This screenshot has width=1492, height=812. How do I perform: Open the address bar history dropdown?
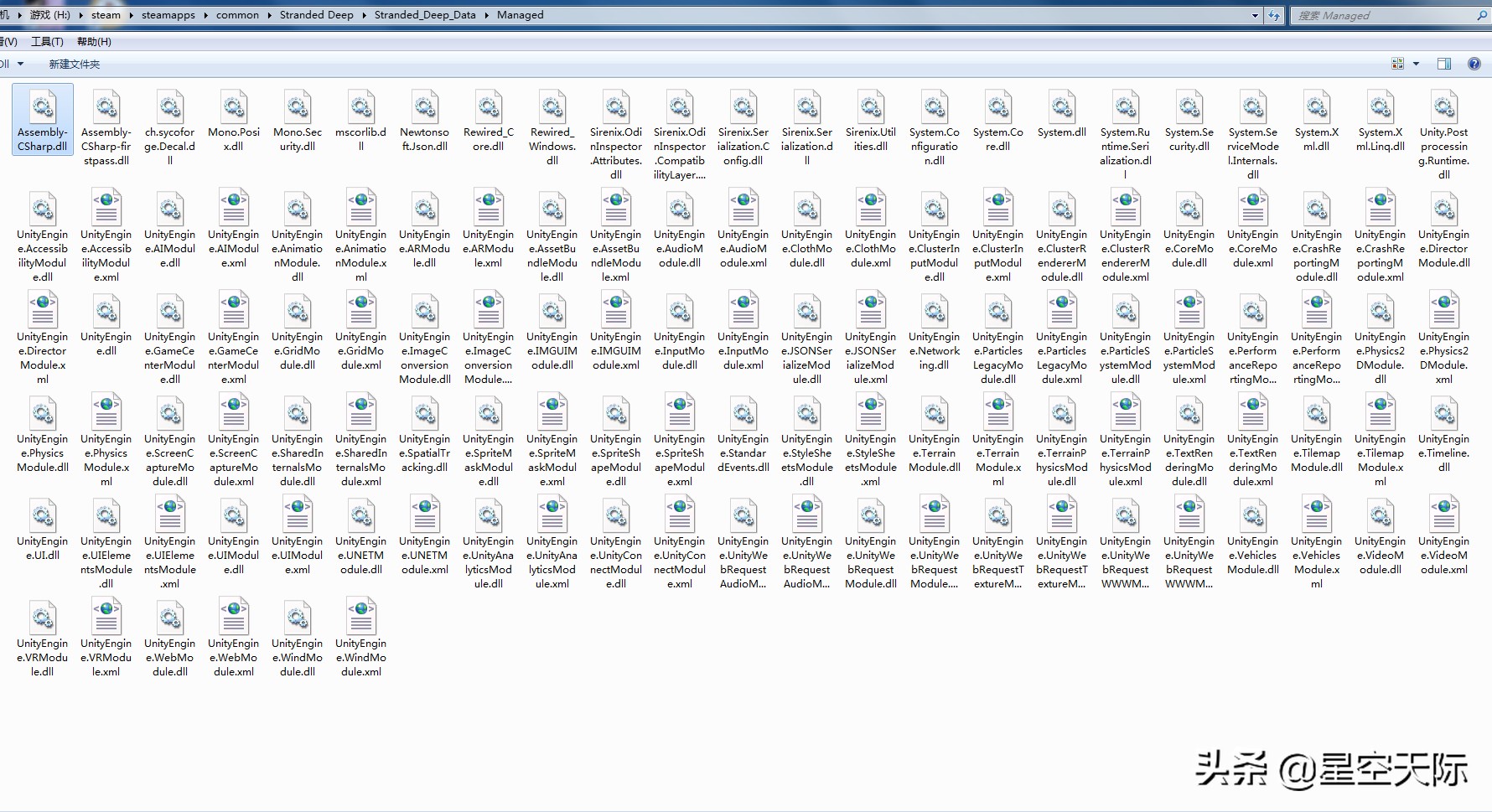(x=1255, y=15)
